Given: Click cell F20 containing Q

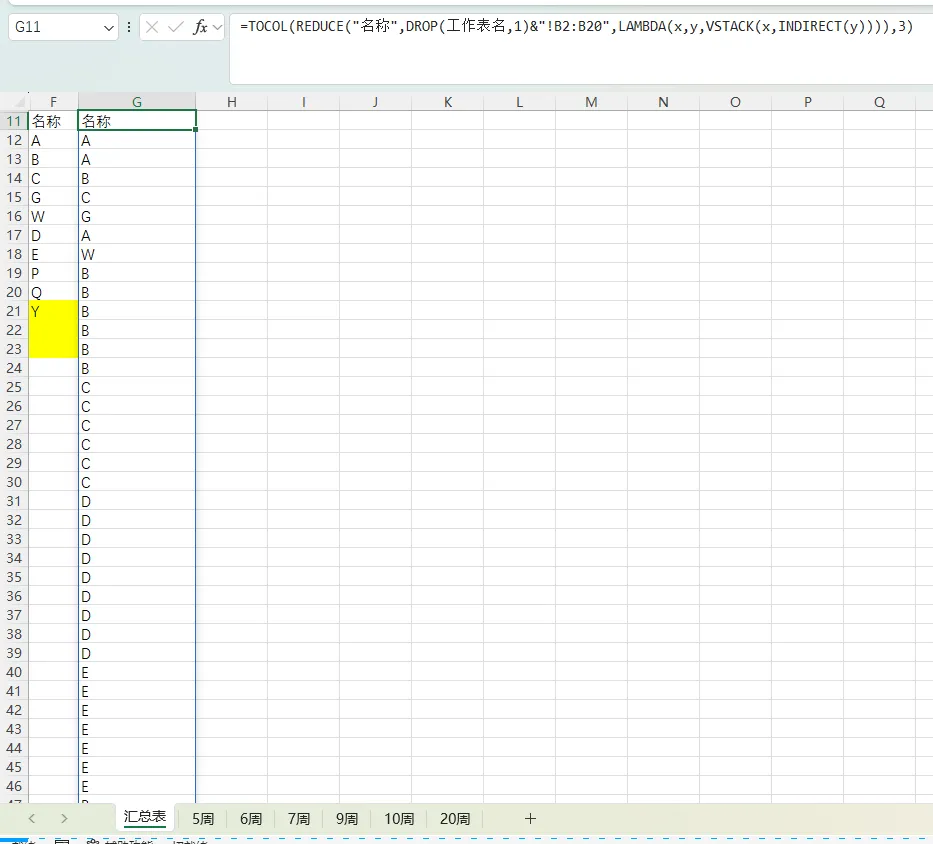Looking at the screenshot, I should [54, 292].
